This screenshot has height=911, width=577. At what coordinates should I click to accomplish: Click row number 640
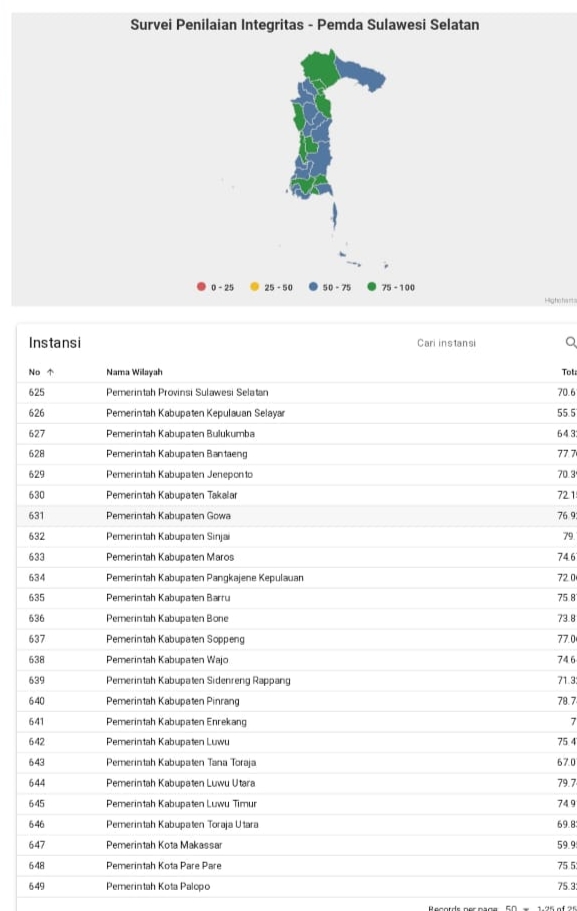tap(37, 701)
